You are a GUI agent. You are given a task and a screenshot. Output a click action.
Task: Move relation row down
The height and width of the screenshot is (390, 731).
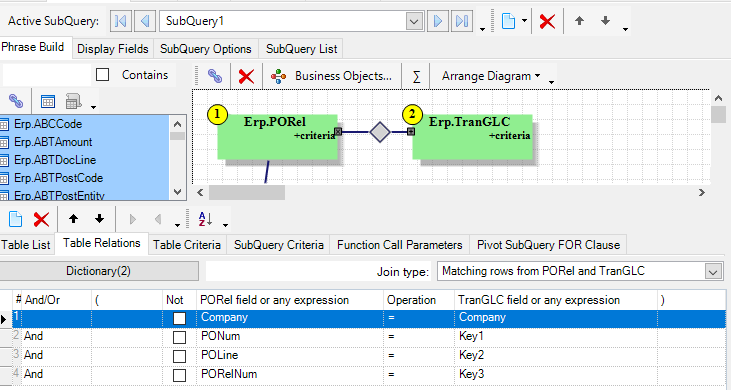(x=99, y=219)
